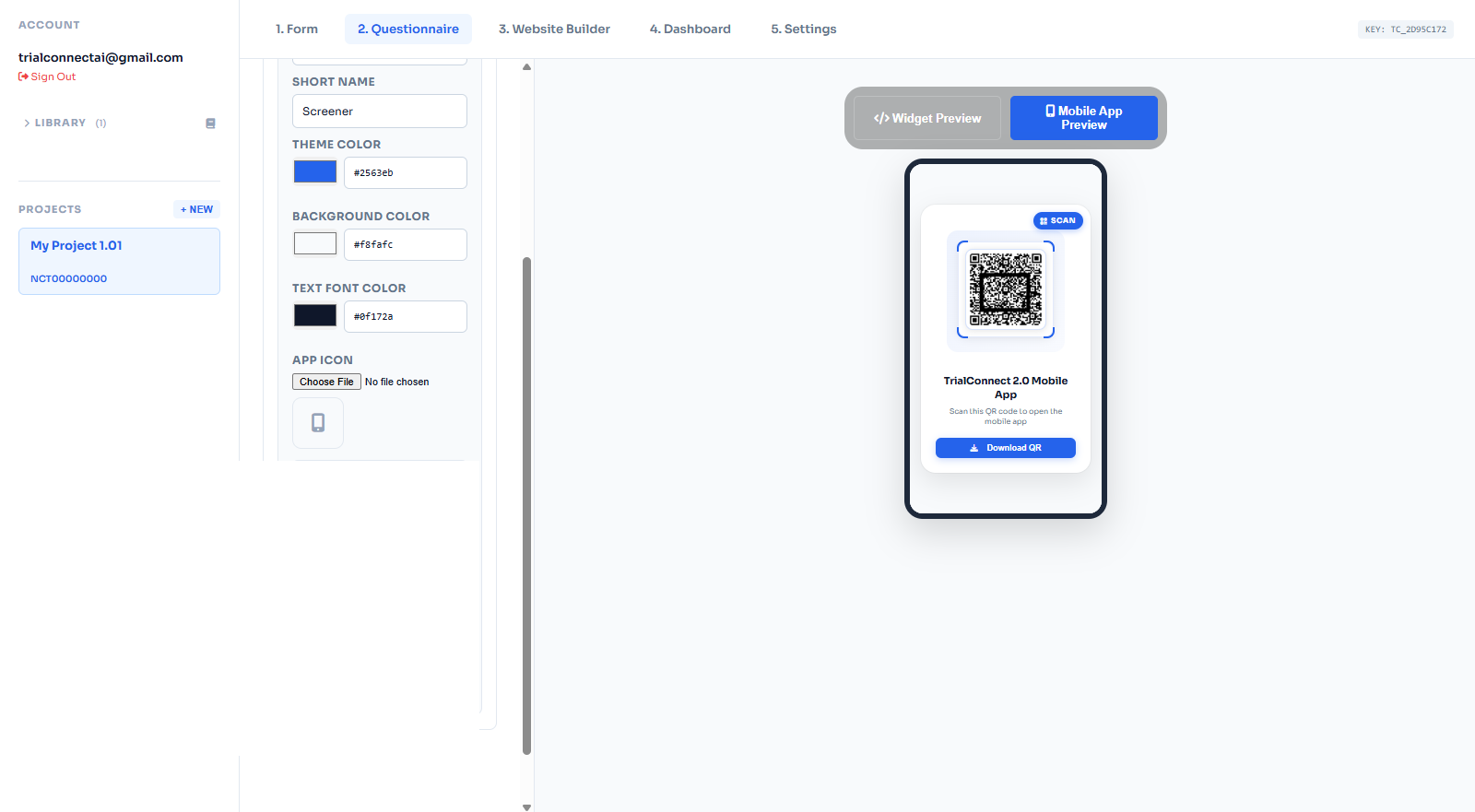Viewport: 1475px width, 812px height.
Task: Click the app icon phone placeholder
Action: pyautogui.click(x=318, y=423)
